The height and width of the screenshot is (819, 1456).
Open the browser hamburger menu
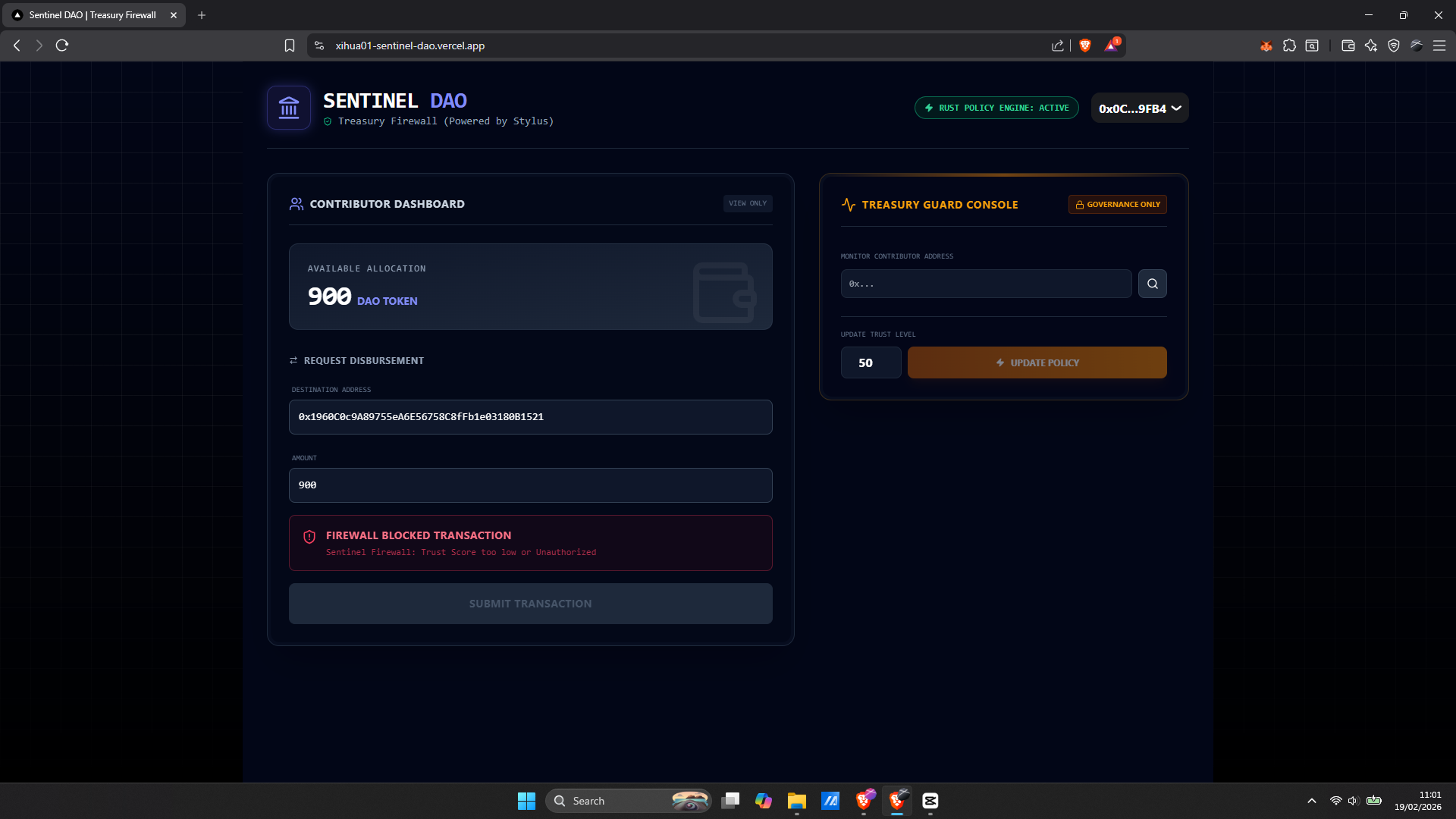coord(1439,45)
